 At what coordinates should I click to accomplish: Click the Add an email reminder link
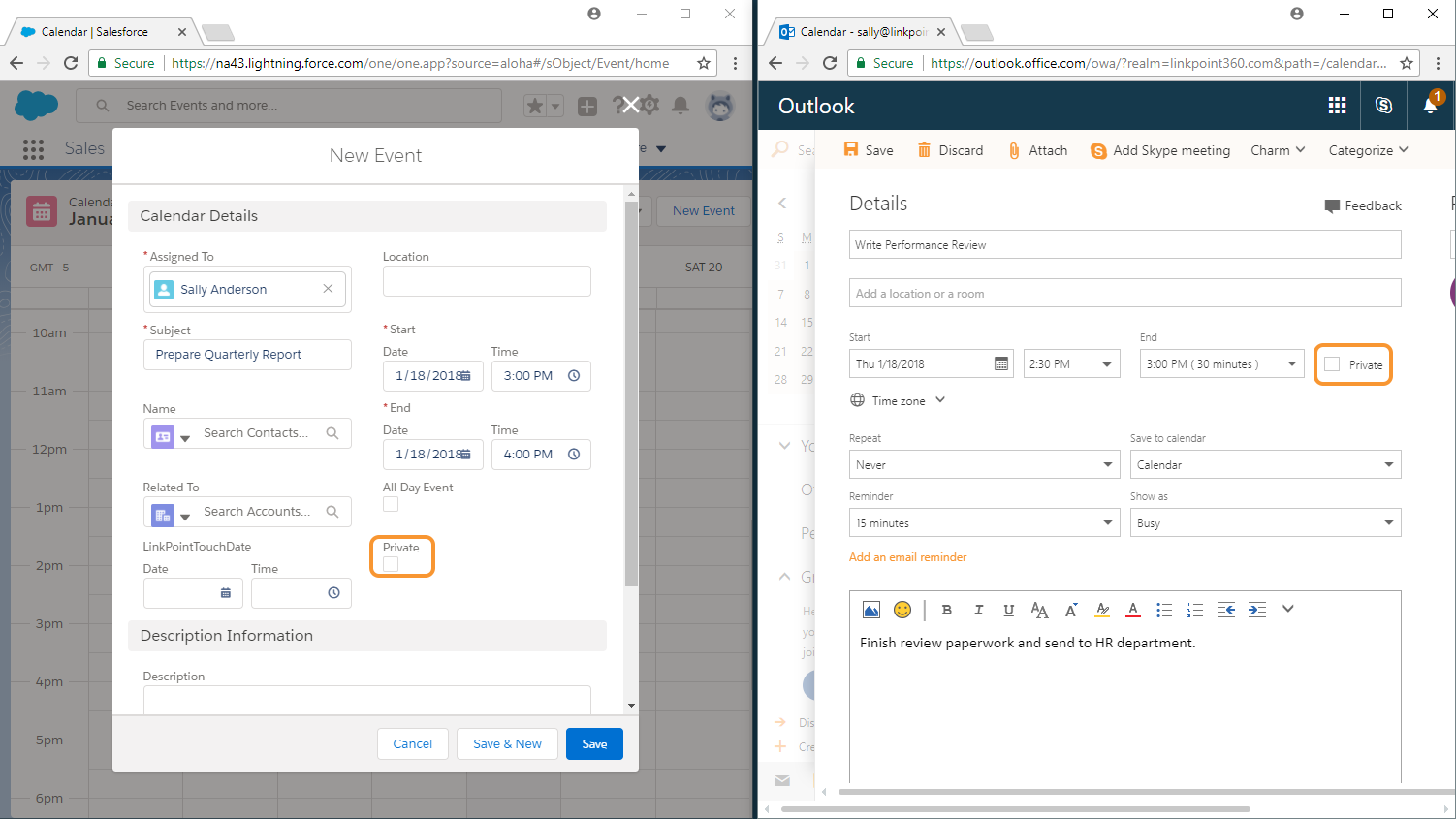coord(907,557)
